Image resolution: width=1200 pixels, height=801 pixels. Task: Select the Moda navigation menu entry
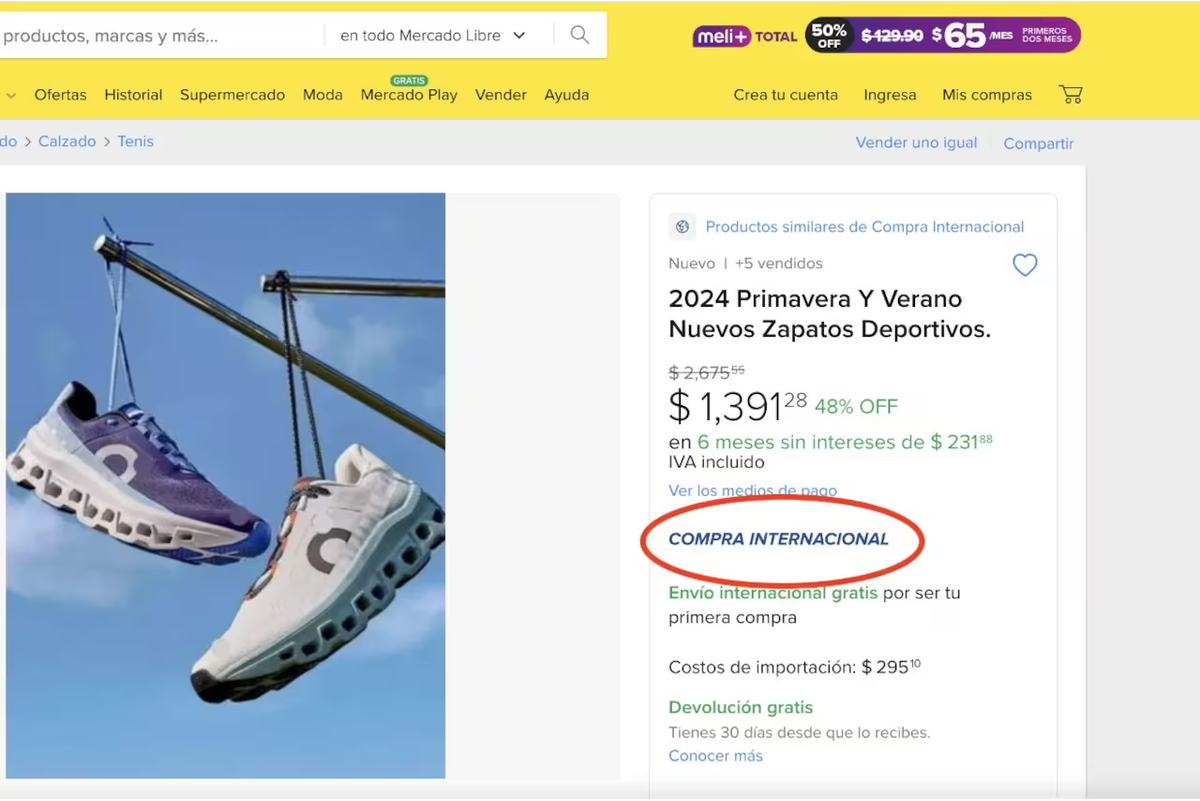coord(322,94)
